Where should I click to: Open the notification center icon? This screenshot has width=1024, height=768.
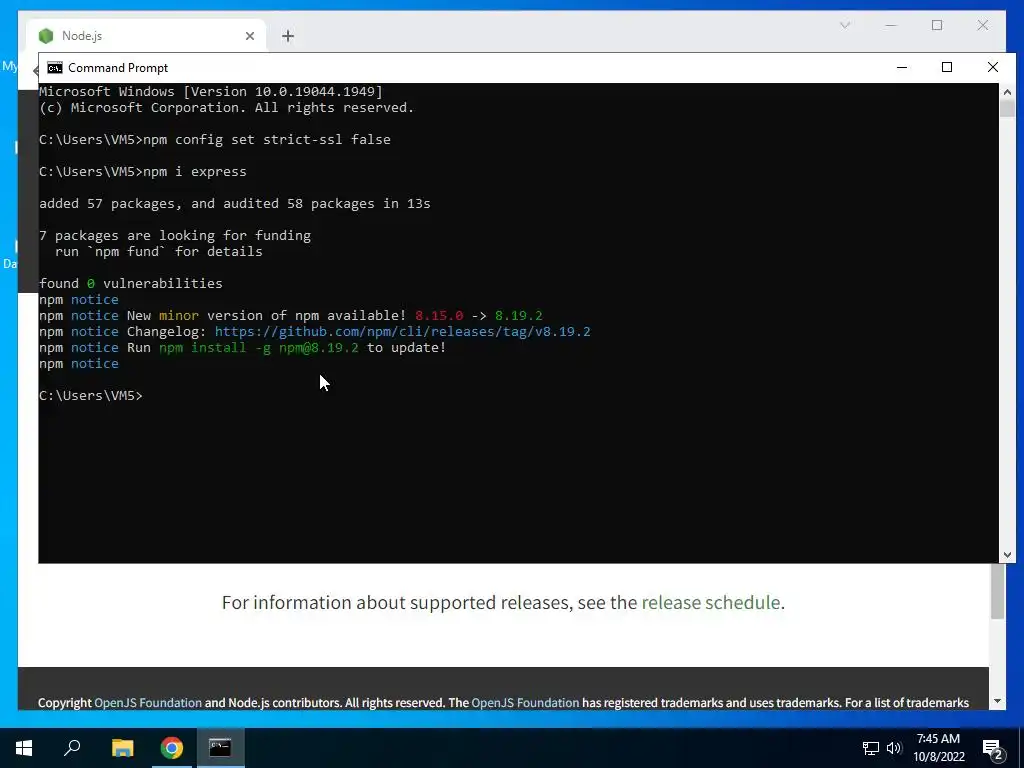(x=993, y=749)
